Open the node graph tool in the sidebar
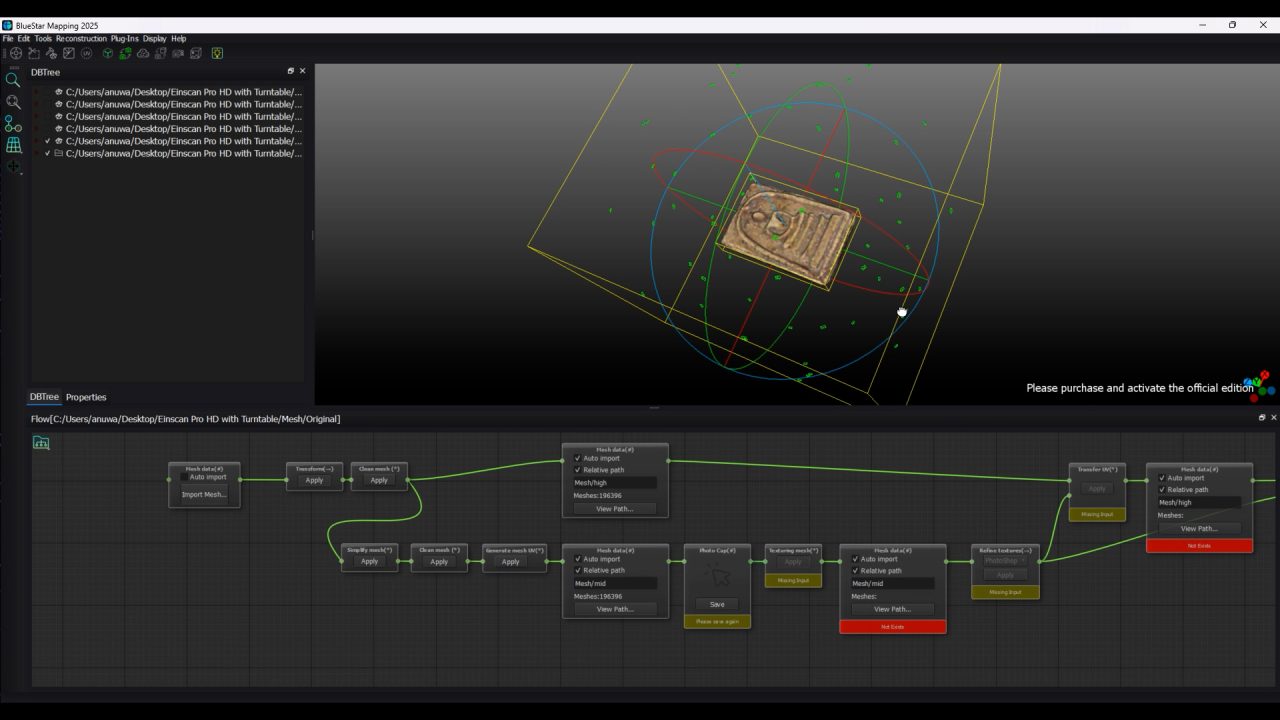1280x720 pixels. click(x=13, y=124)
